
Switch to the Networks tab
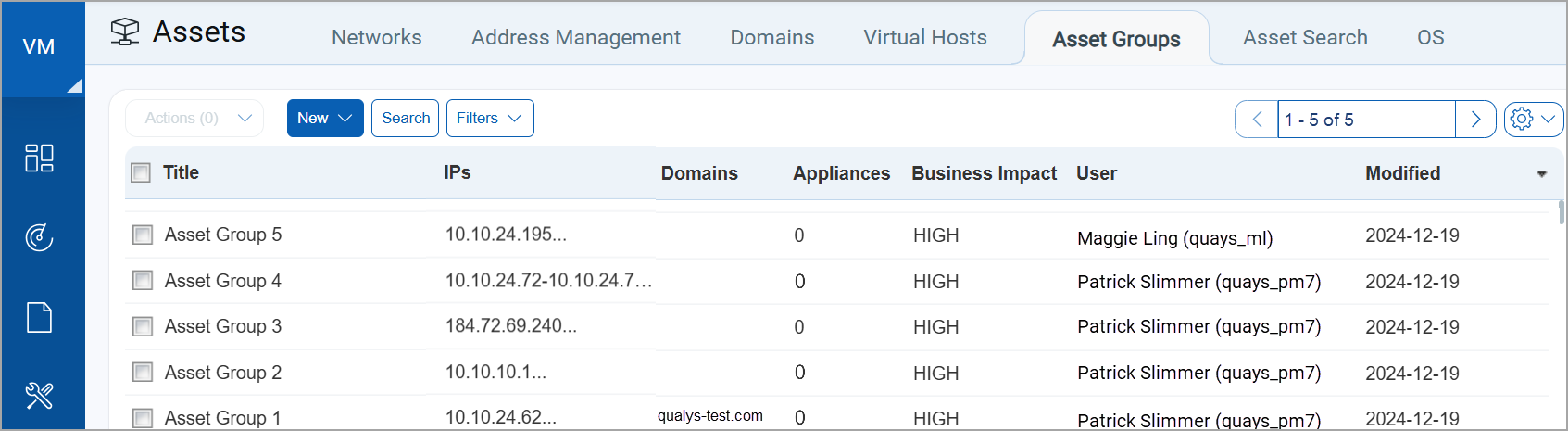377,37
